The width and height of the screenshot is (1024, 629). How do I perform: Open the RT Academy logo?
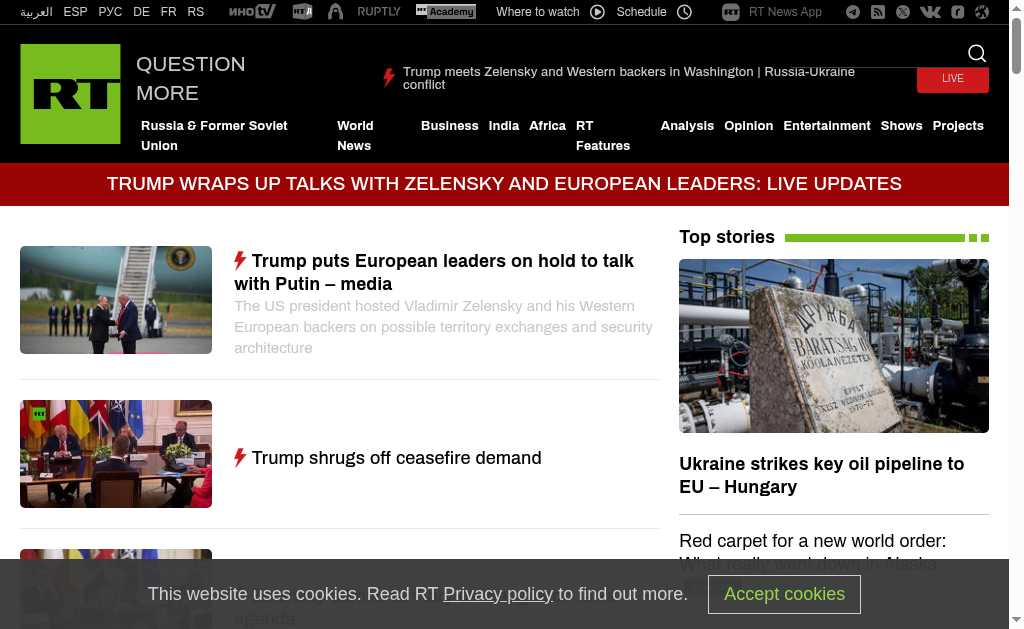[446, 12]
